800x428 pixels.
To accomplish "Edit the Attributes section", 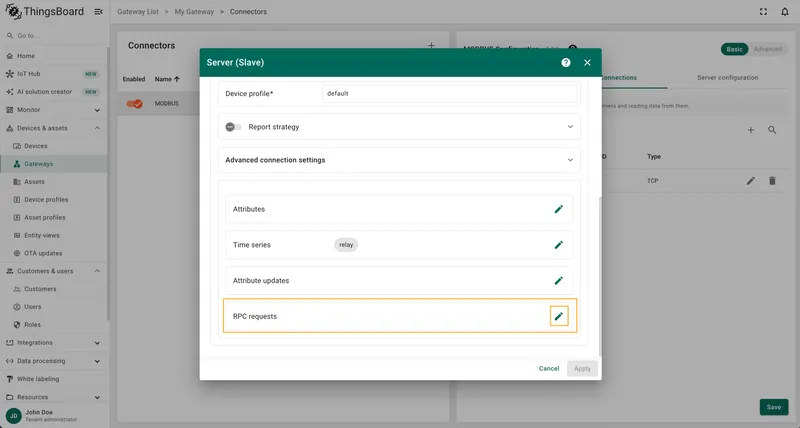I will tap(559, 209).
